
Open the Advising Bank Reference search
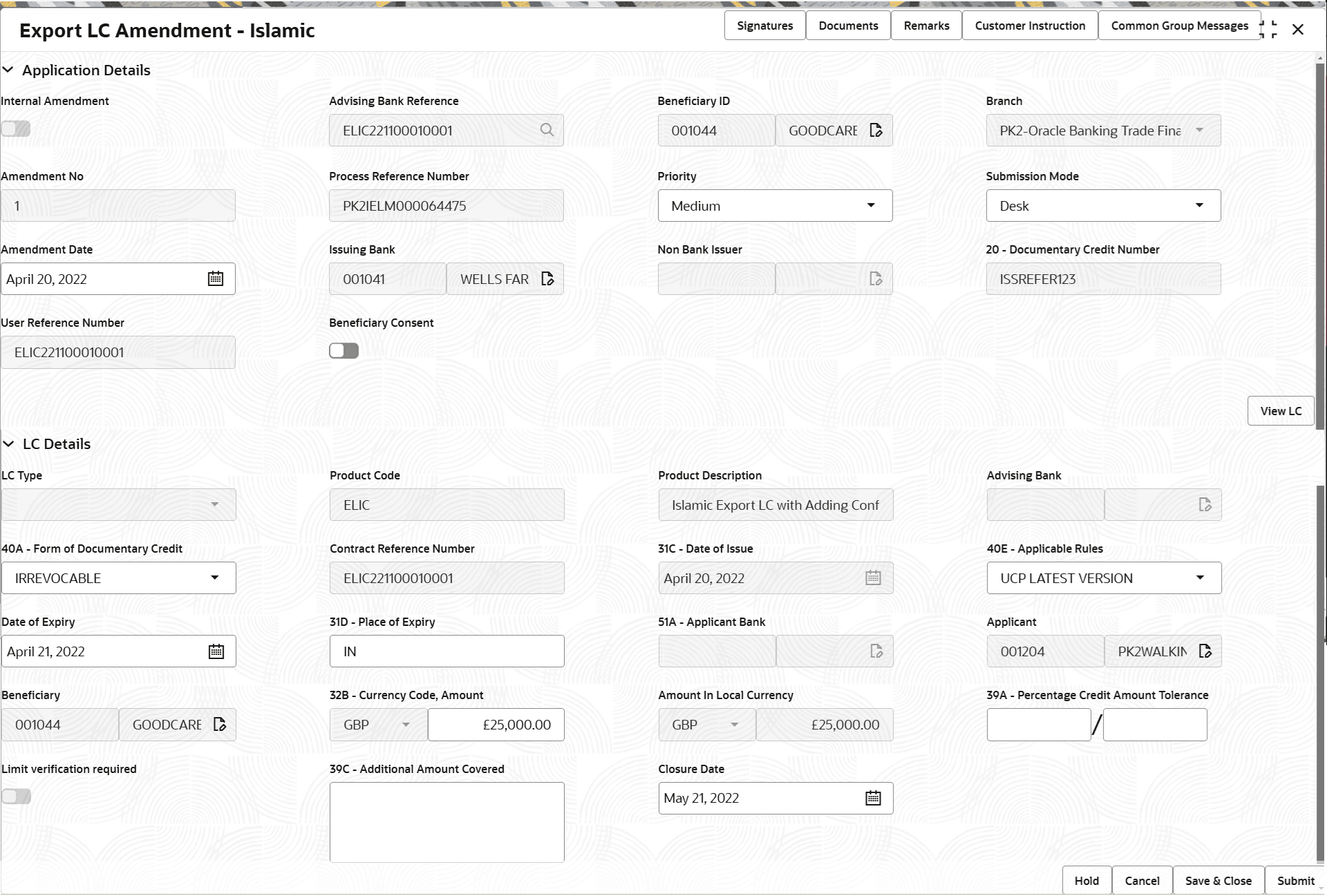click(547, 130)
